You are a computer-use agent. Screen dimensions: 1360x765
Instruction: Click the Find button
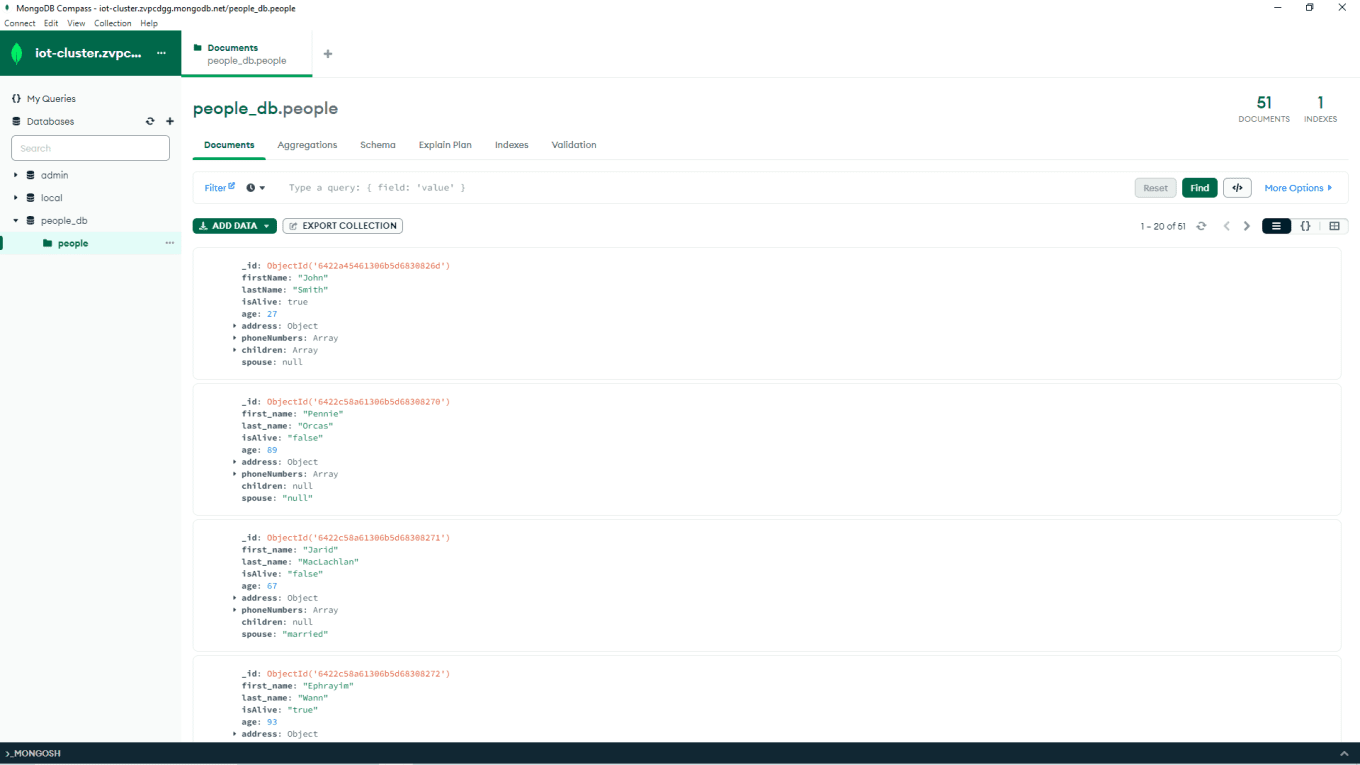[1199, 187]
